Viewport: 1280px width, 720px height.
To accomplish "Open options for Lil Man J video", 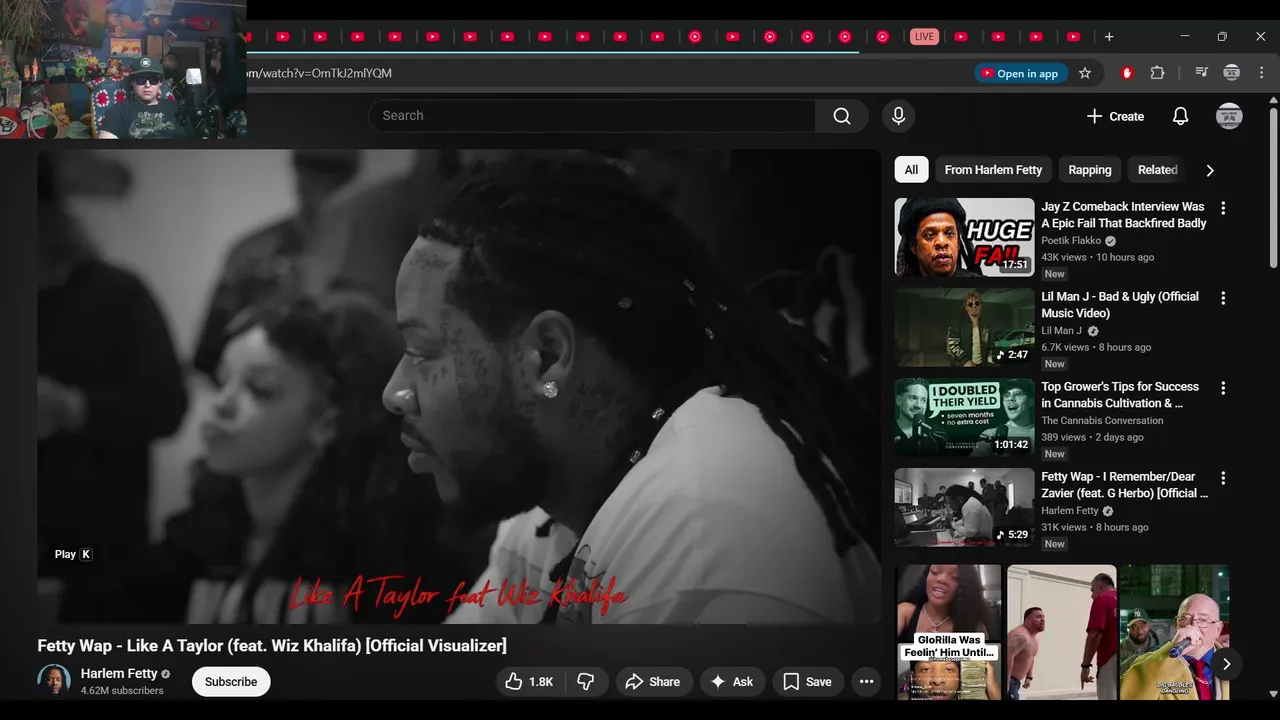I will tap(1223, 298).
